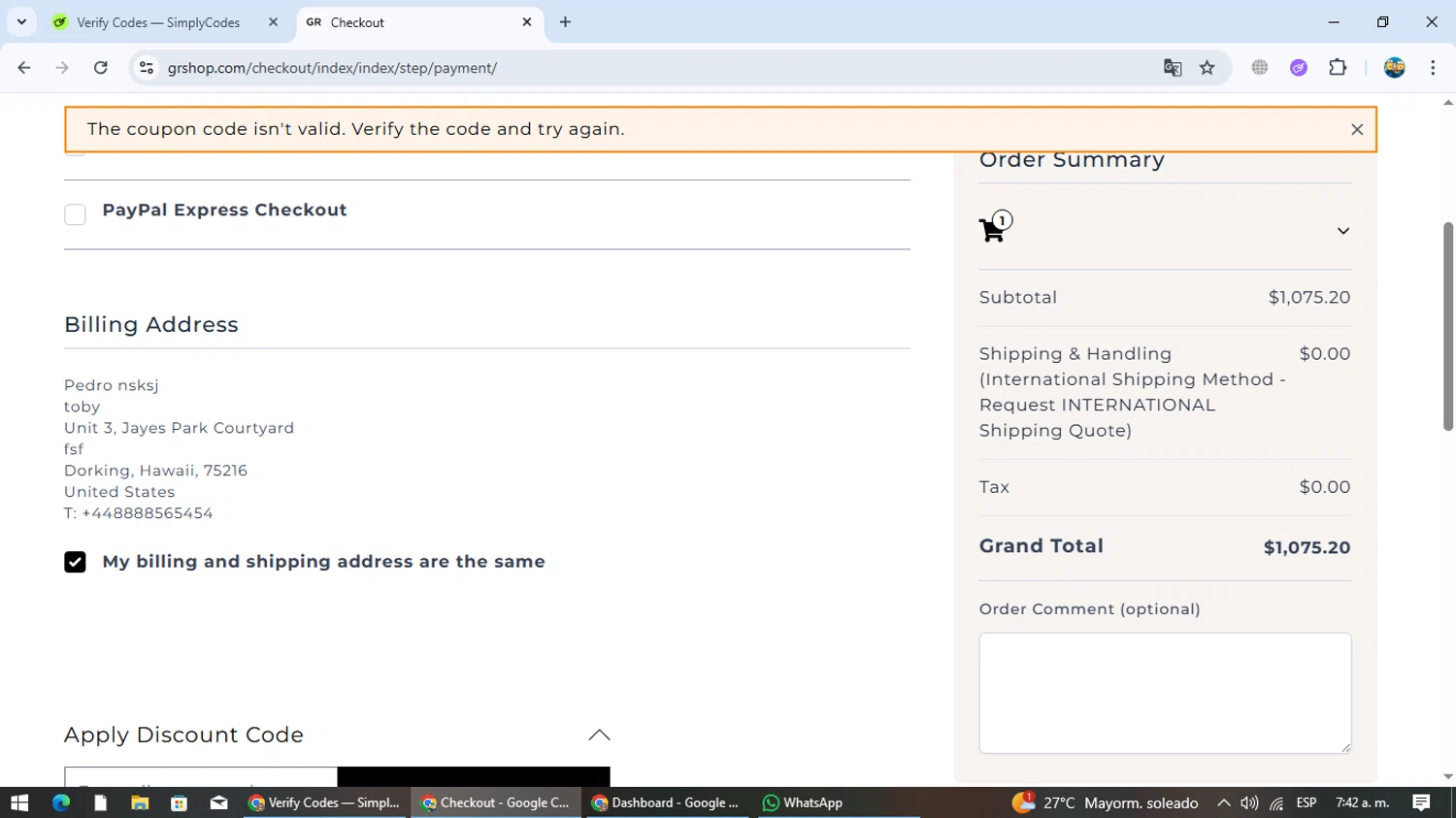Expand cart items in Order Summary

[1342, 231]
